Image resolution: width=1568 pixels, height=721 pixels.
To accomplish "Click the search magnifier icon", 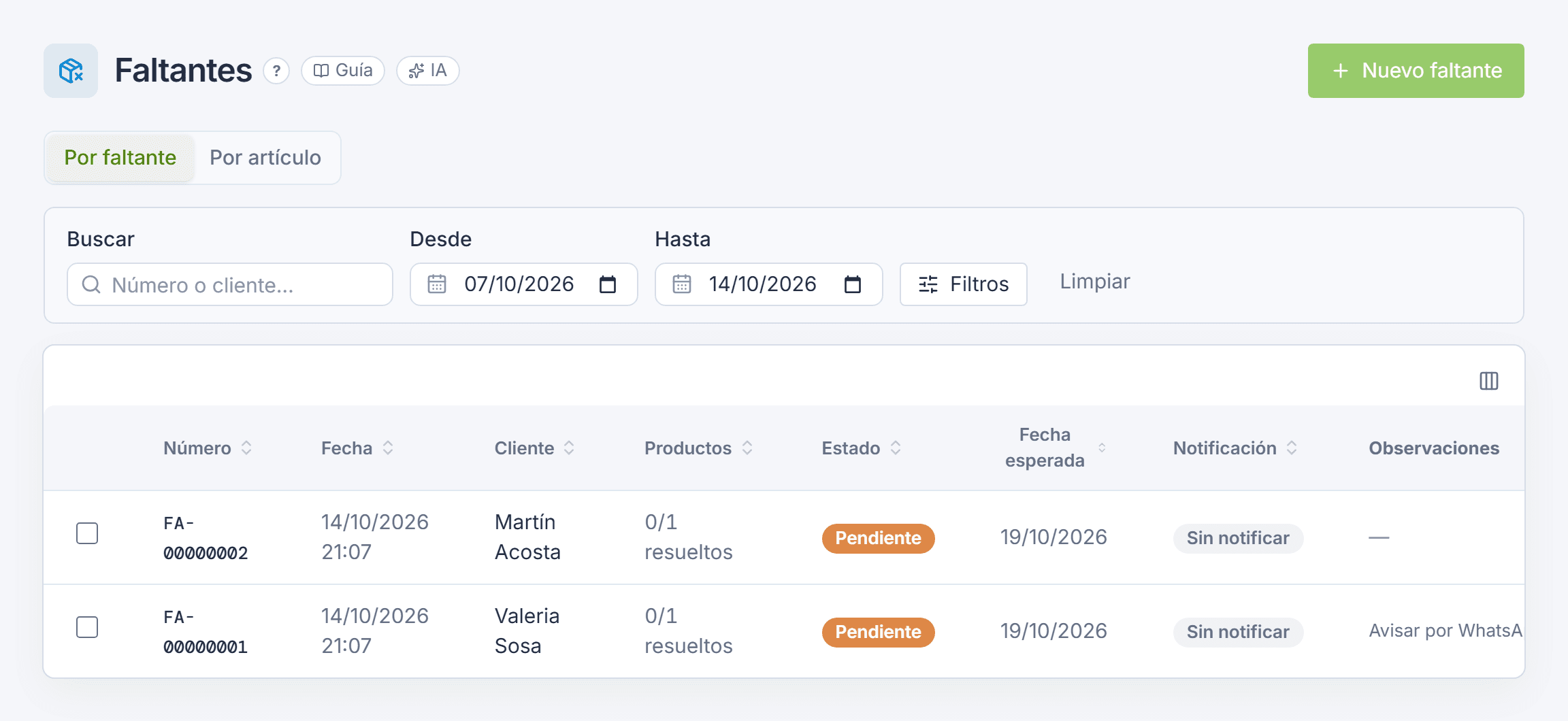I will tap(91, 284).
